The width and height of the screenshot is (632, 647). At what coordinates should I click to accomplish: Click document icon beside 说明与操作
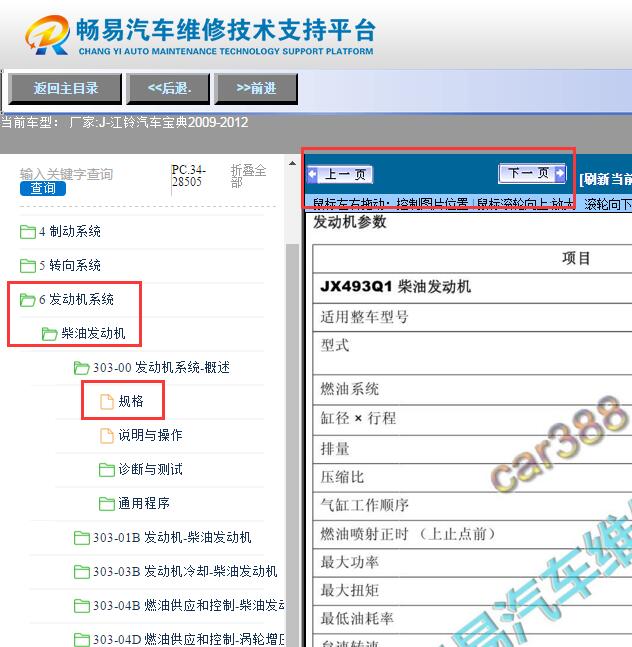click(x=107, y=435)
